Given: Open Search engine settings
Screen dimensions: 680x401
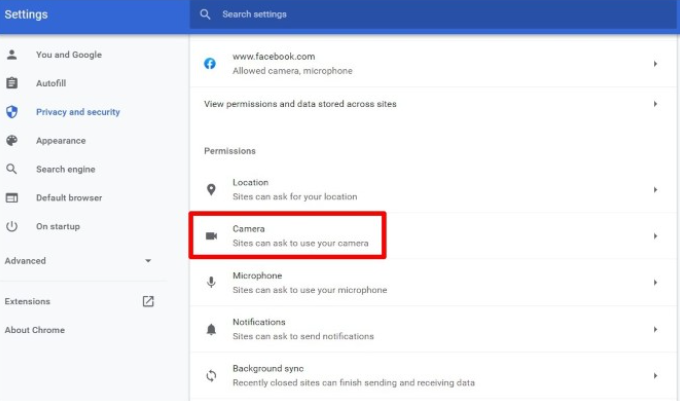Looking at the screenshot, I should click(x=65, y=169).
